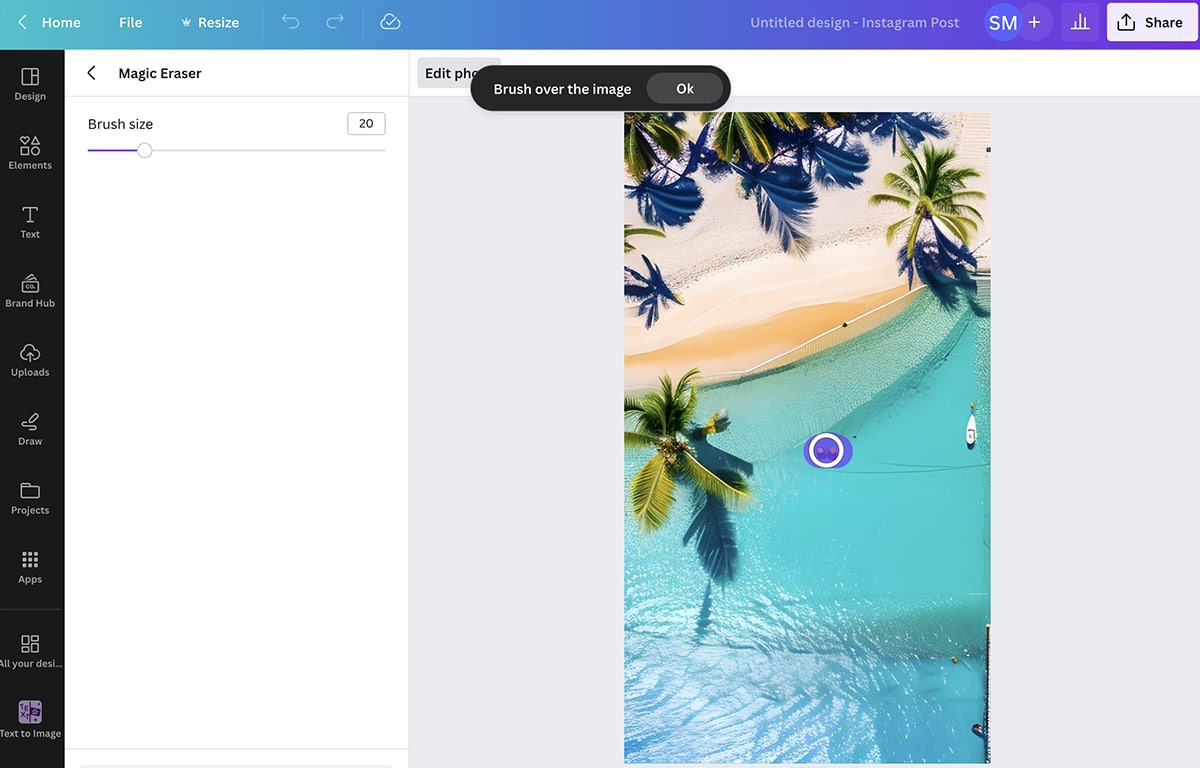This screenshot has height=768, width=1200.
Task: Click the cloud save status icon
Action: coord(391,22)
